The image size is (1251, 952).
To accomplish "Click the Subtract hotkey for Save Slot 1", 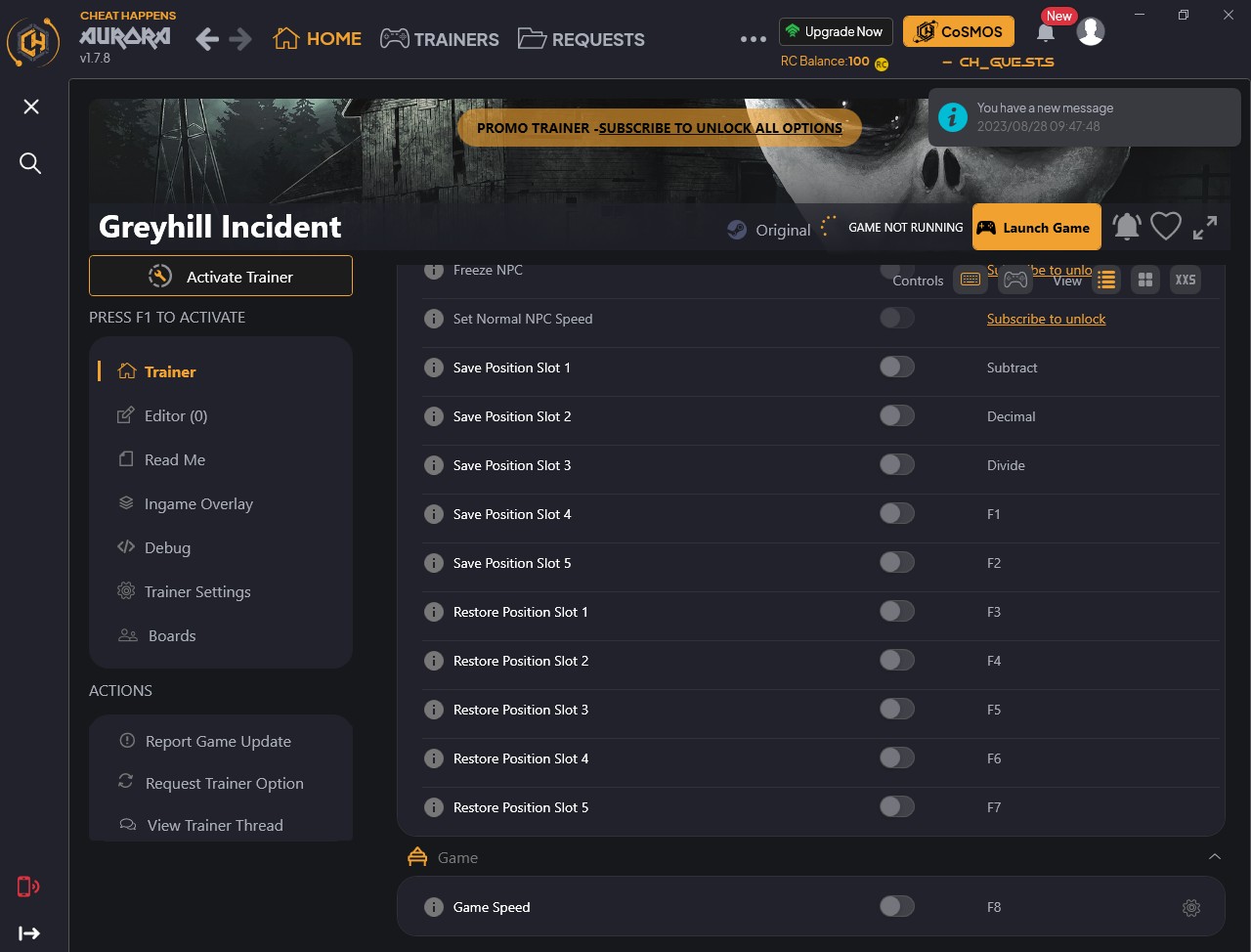I will [1013, 368].
